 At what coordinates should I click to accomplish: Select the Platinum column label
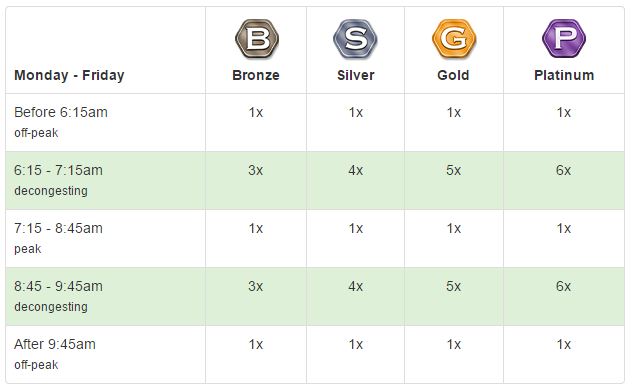(x=564, y=75)
